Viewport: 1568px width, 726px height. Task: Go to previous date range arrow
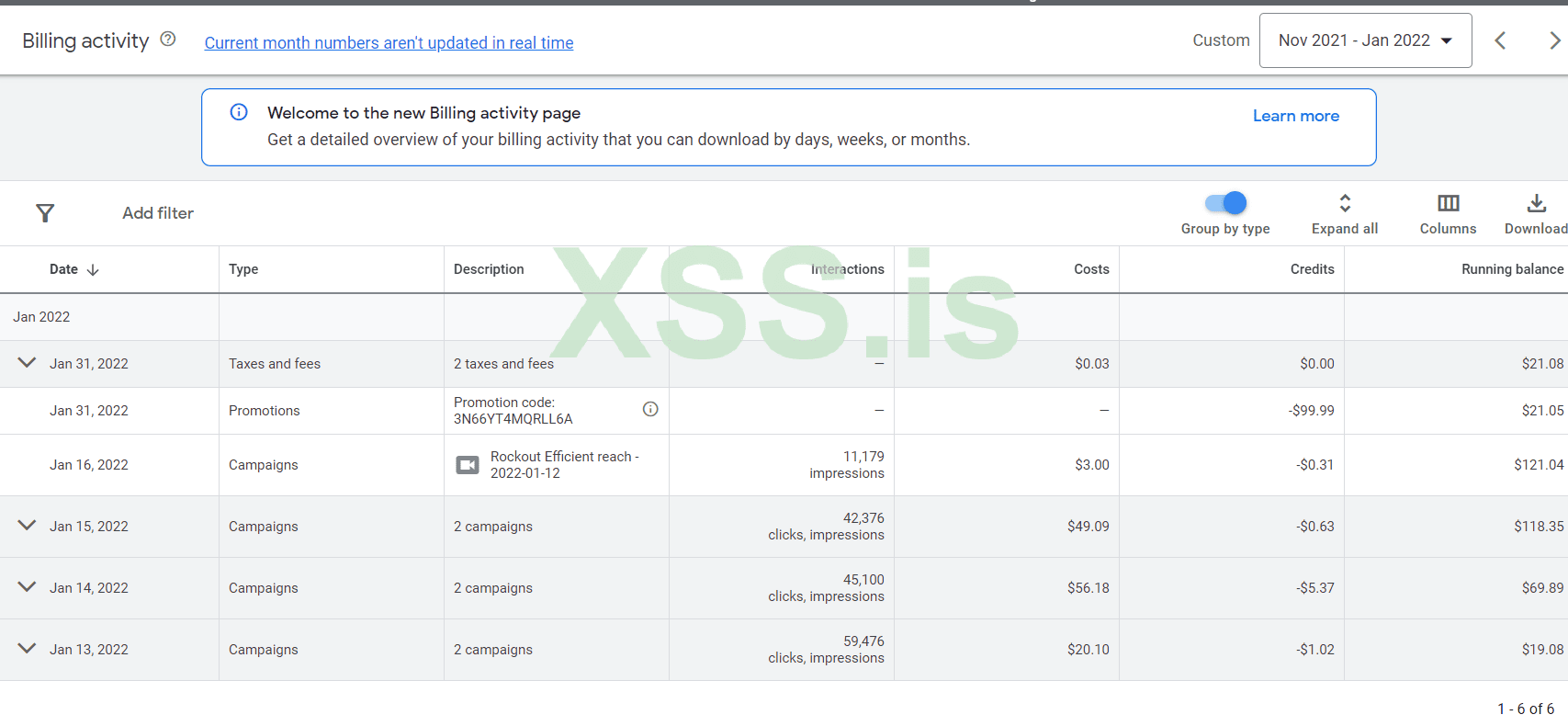[x=1500, y=40]
